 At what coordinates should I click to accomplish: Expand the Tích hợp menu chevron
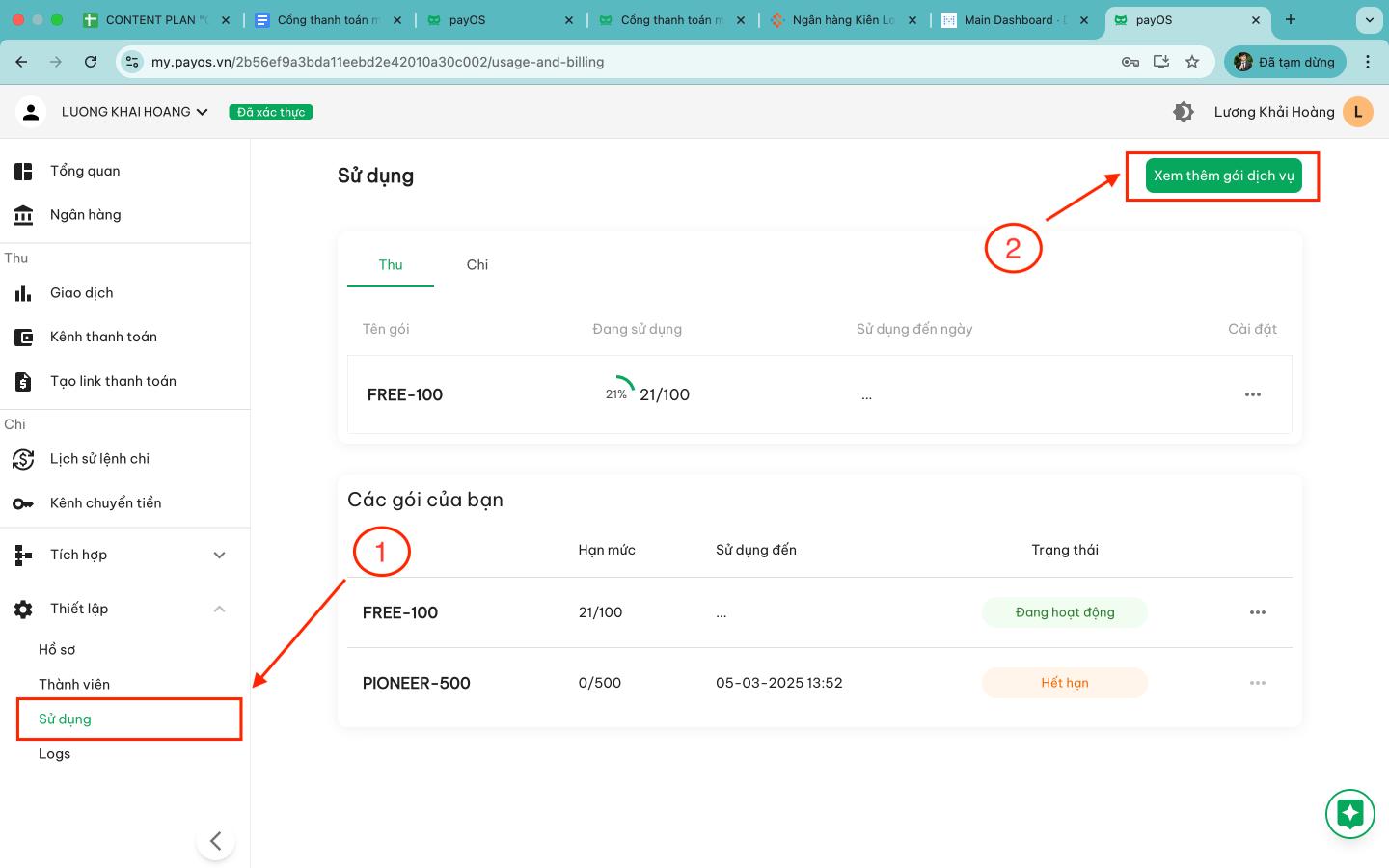219,556
